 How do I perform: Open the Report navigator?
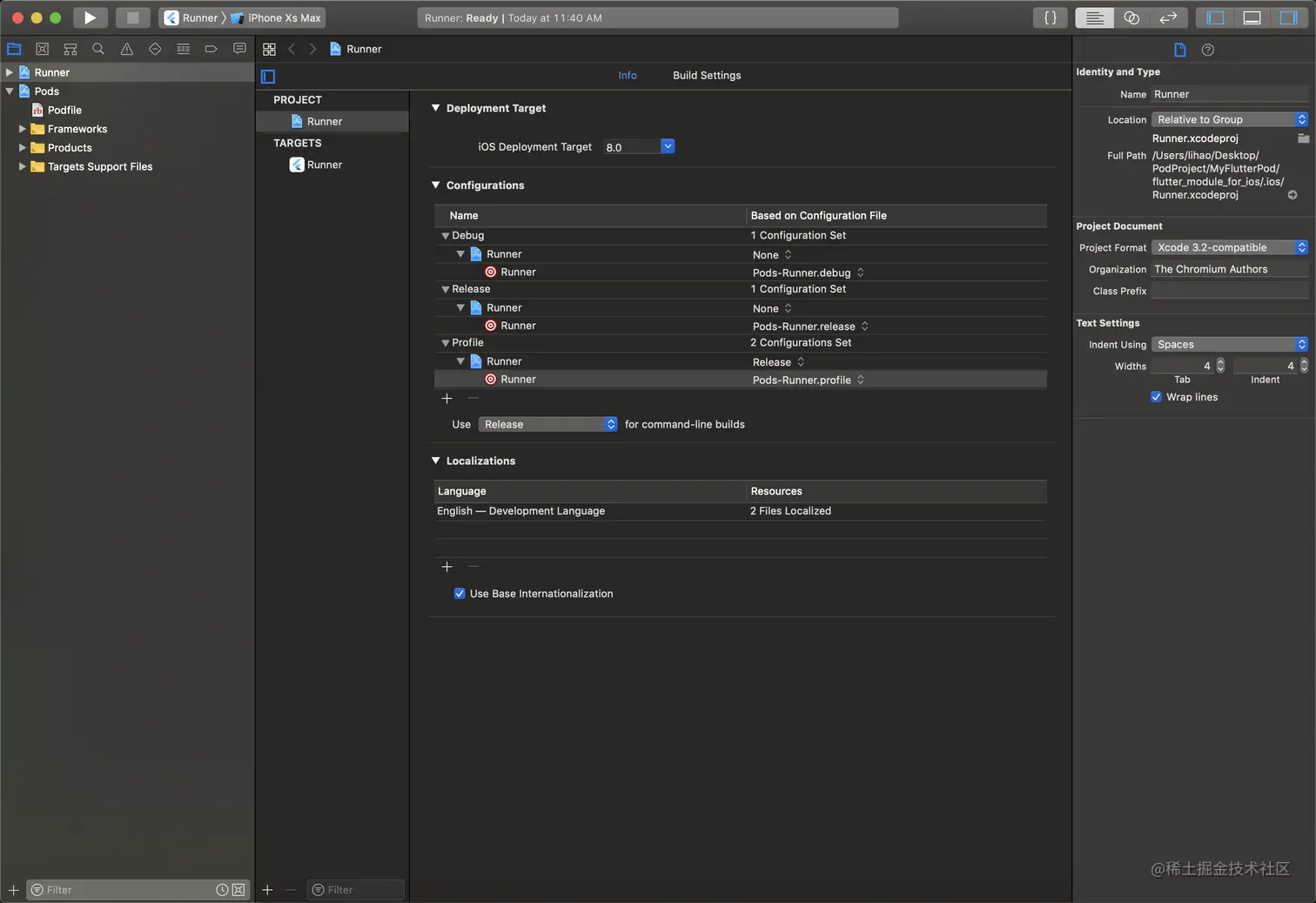pos(239,49)
